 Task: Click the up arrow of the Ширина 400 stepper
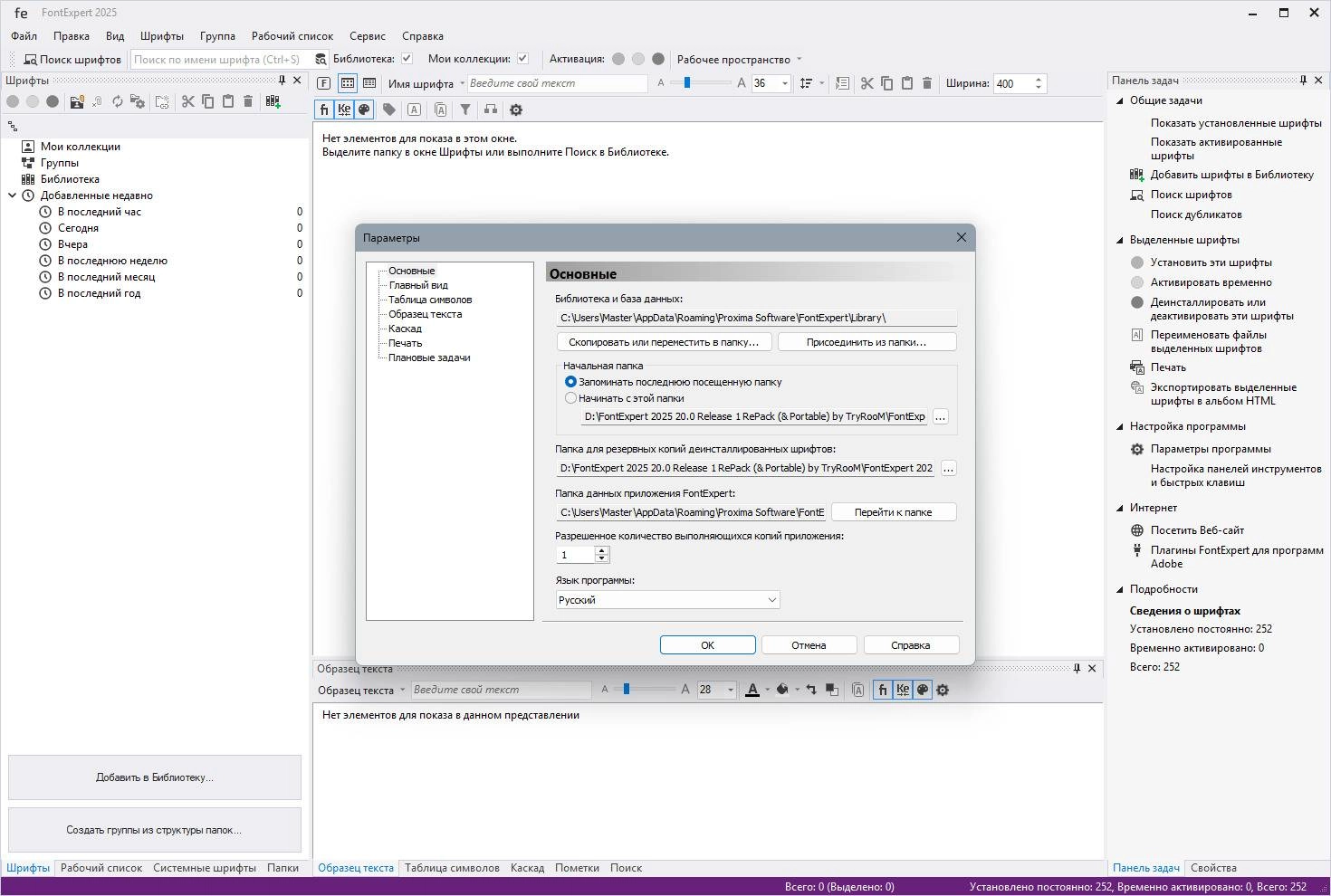tap(1039, 79)
